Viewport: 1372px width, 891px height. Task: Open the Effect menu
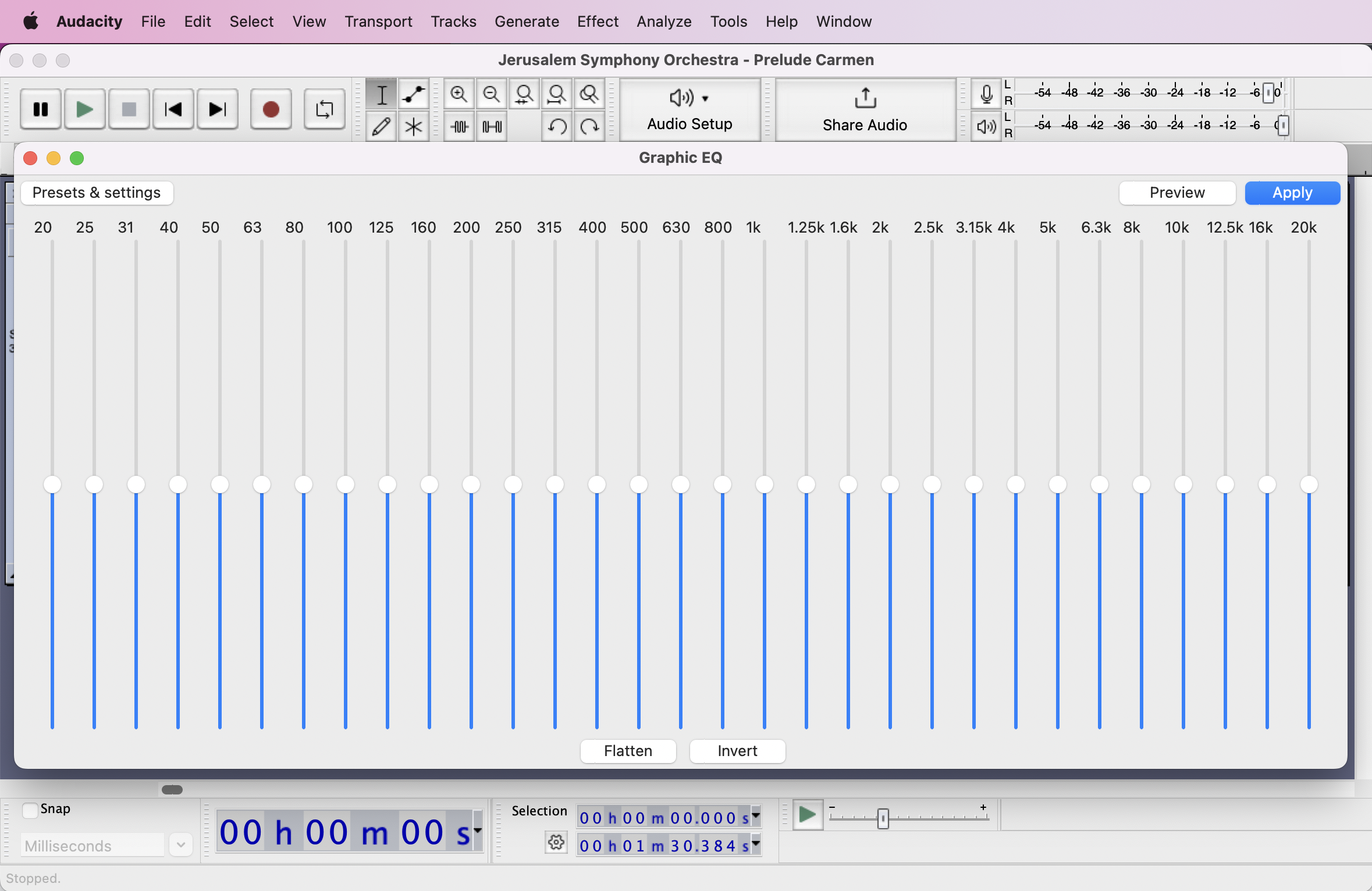pos(598,22)
